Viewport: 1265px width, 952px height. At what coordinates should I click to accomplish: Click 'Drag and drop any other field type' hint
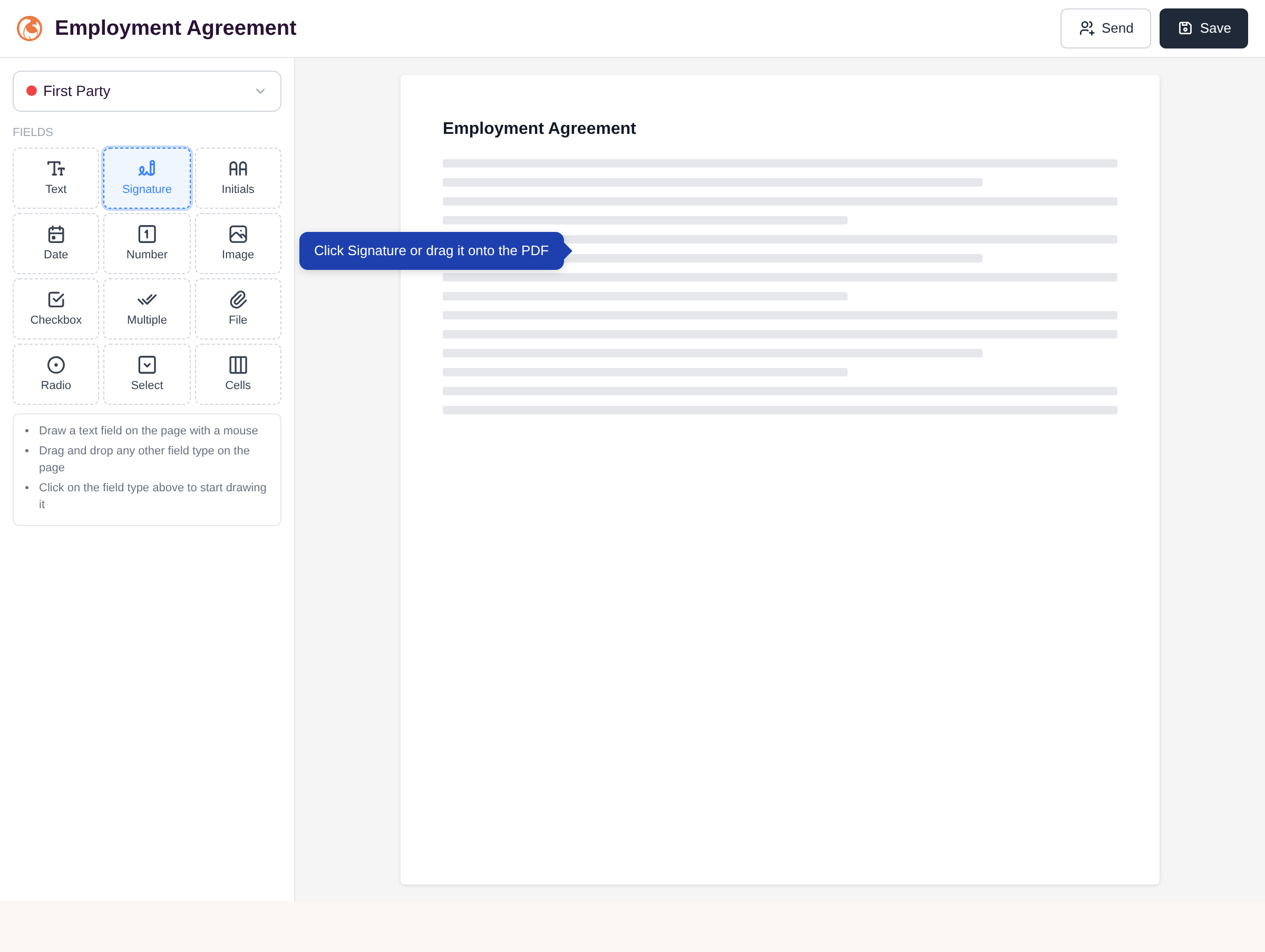[x=144, y=459]
